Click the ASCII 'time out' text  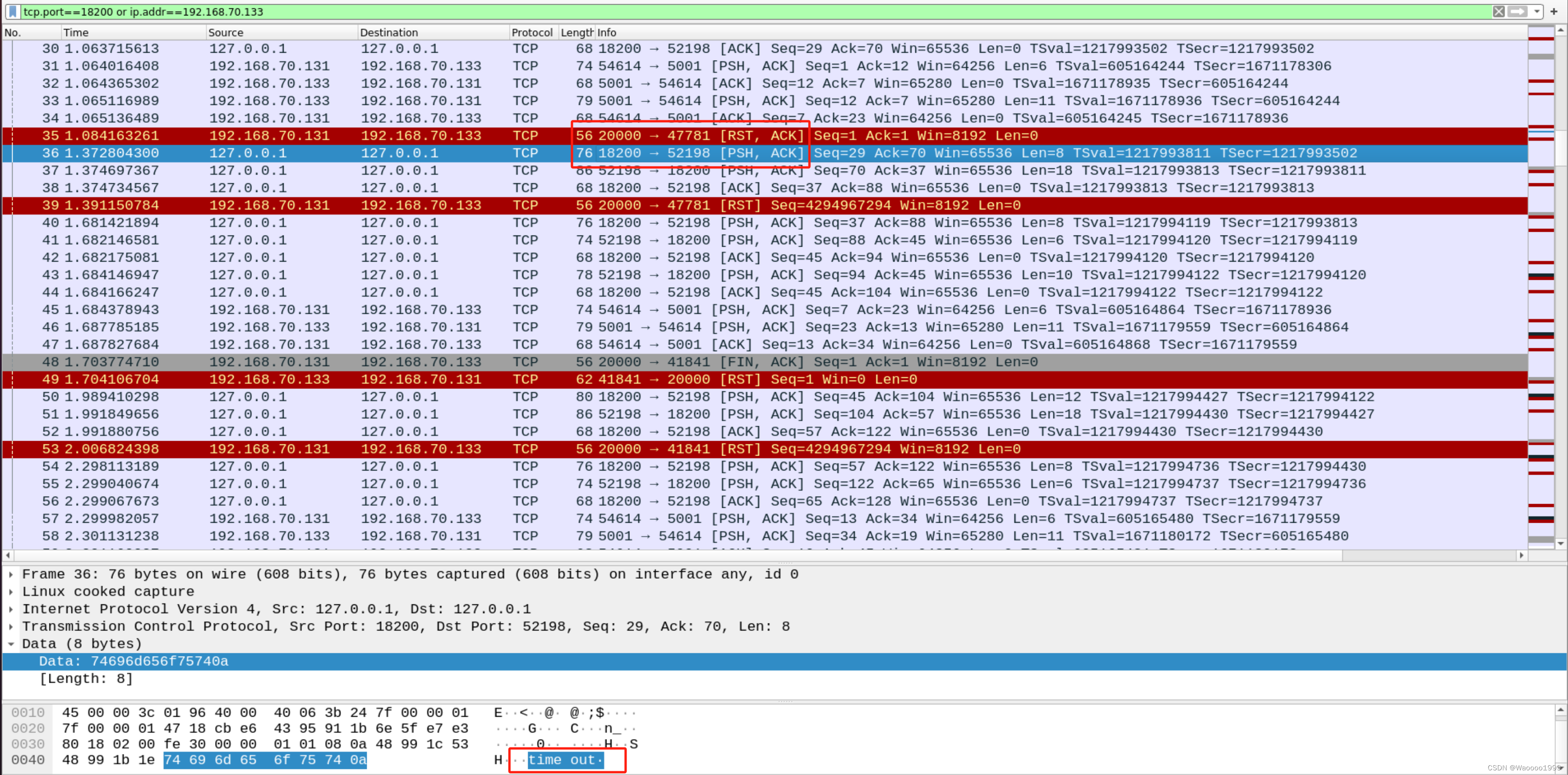coord(561,761)
